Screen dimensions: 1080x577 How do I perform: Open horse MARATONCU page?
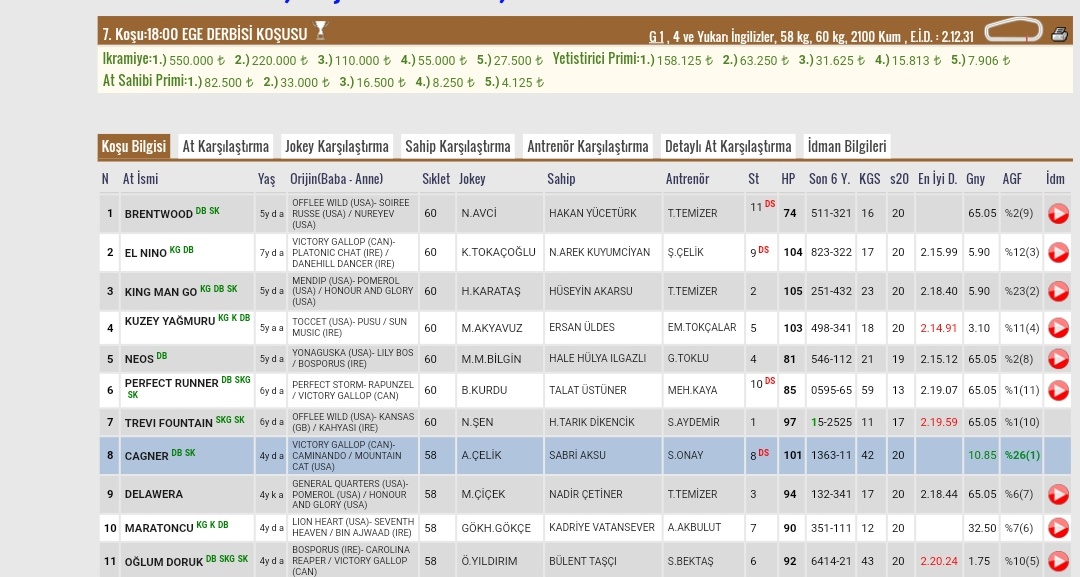click(159, 528)
